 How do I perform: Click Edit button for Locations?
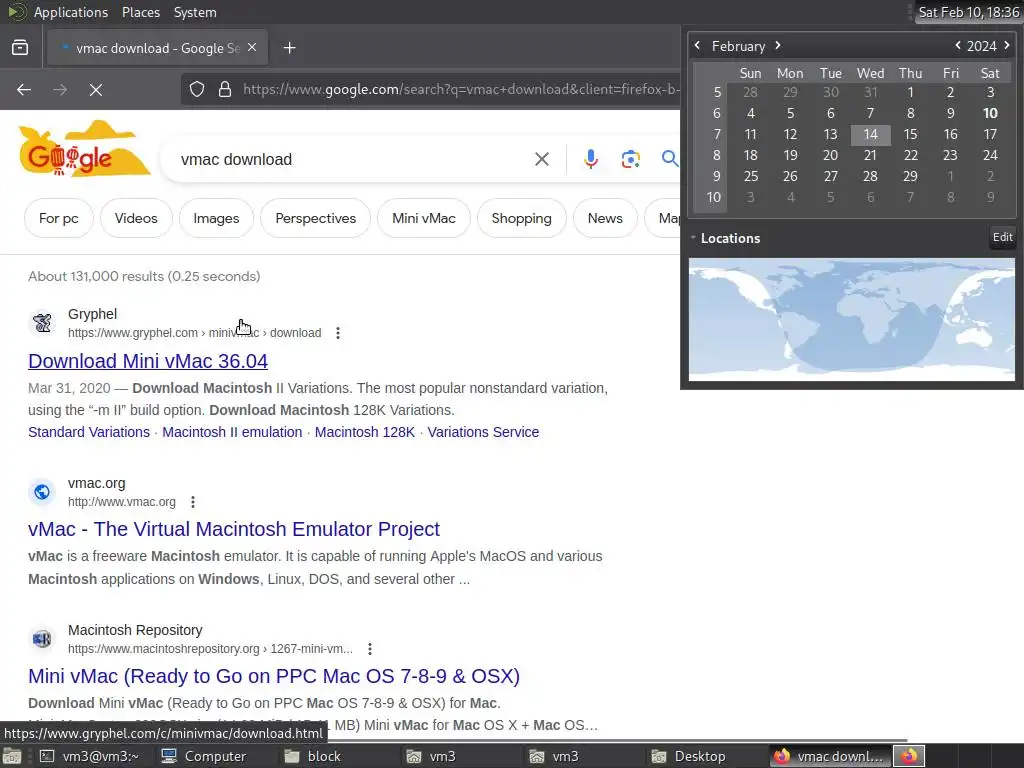1002,237
